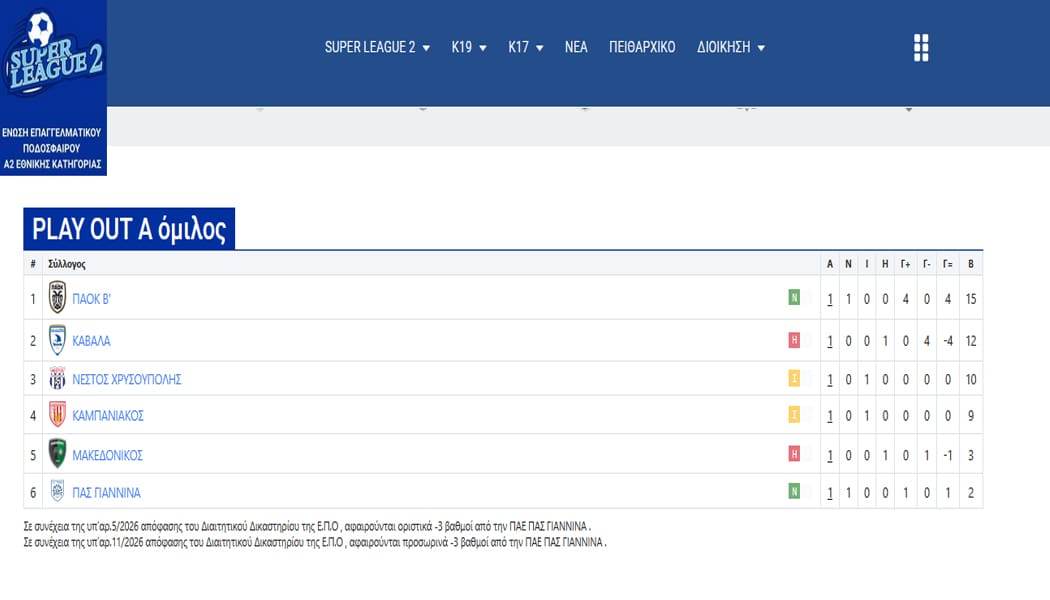The width and height of the screenshot is (1050, 600).
Task: Click the ΠΑΣ ΓΙΑΝΝΙΝΑ team crest
Action: (58, 492)
